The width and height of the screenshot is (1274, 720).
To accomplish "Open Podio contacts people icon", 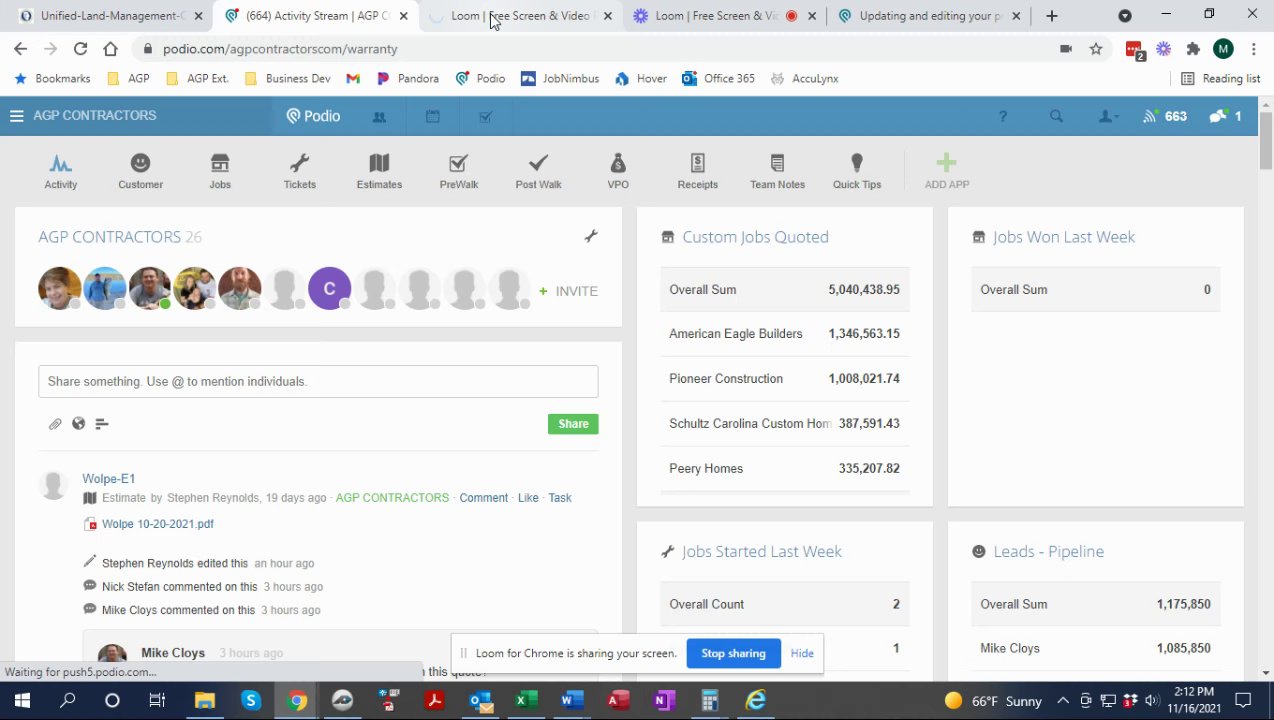I will [379, 116].
